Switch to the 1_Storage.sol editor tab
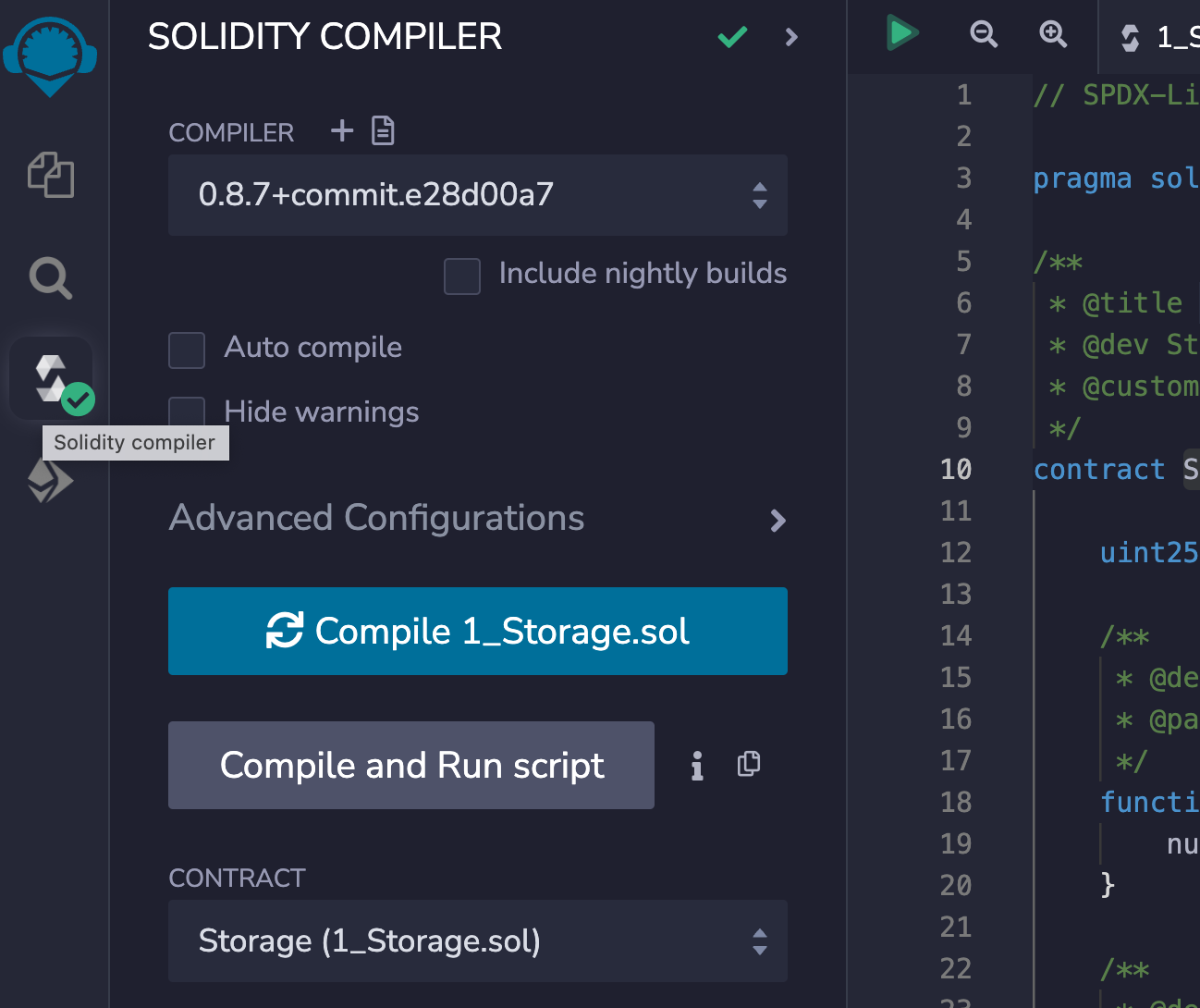The image size is (1200, 1008). (1149, 37)
